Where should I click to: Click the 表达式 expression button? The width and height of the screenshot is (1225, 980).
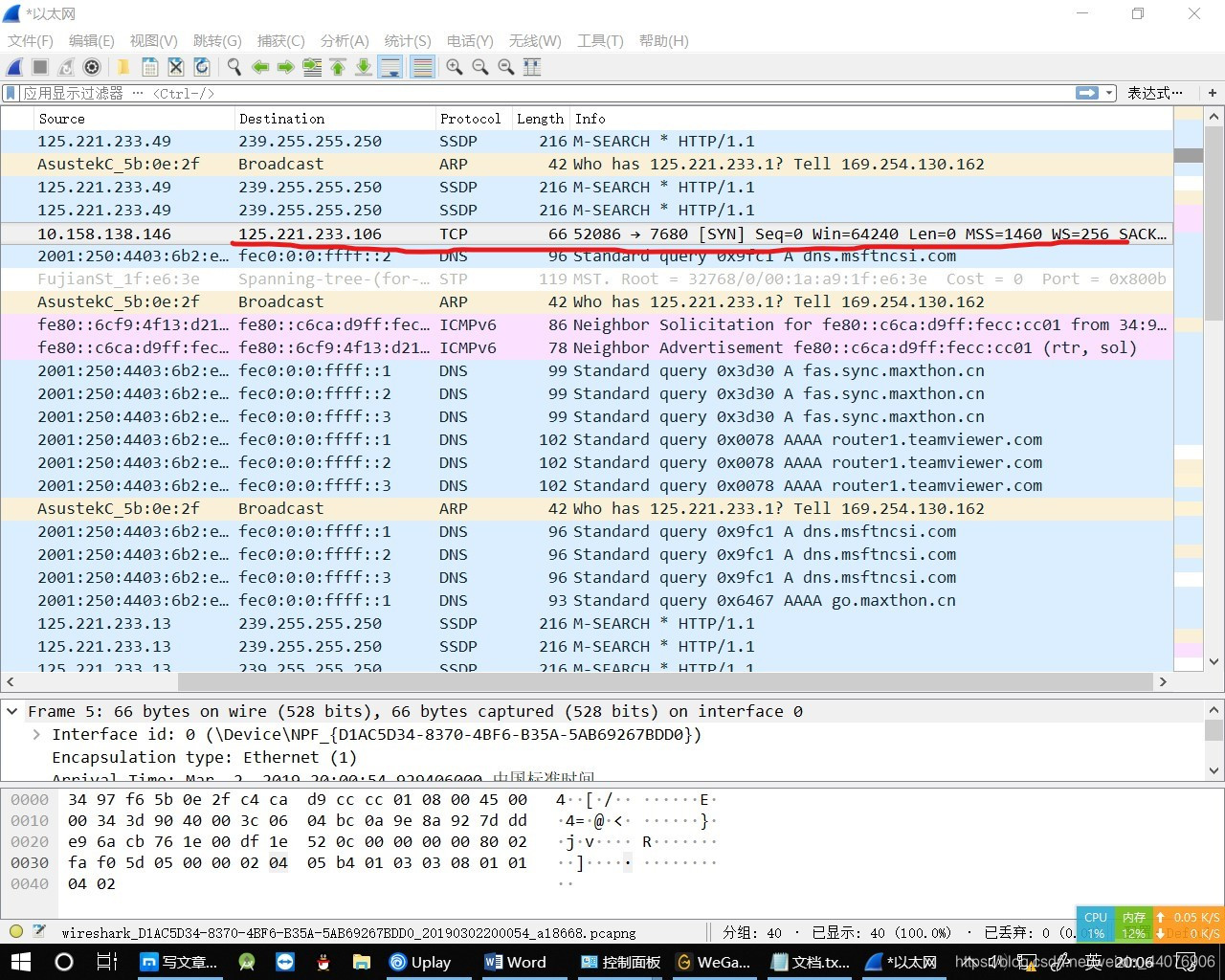(x=1154, y=93)
